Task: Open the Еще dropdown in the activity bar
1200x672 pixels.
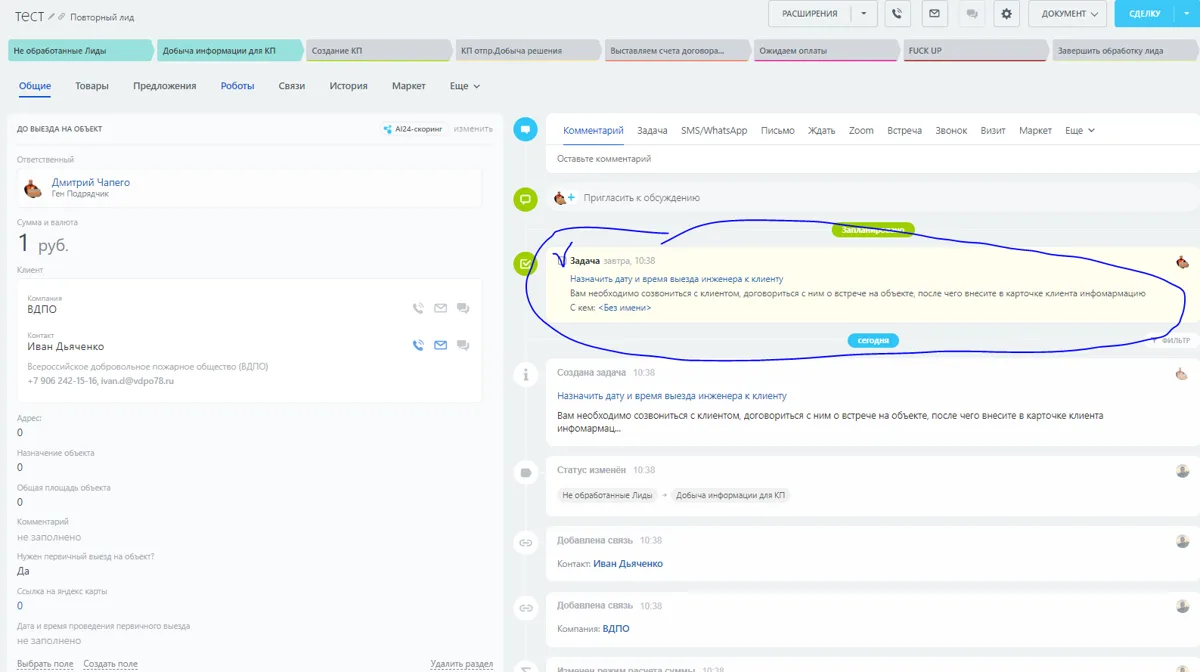Action: click(x=1080, y=131)
